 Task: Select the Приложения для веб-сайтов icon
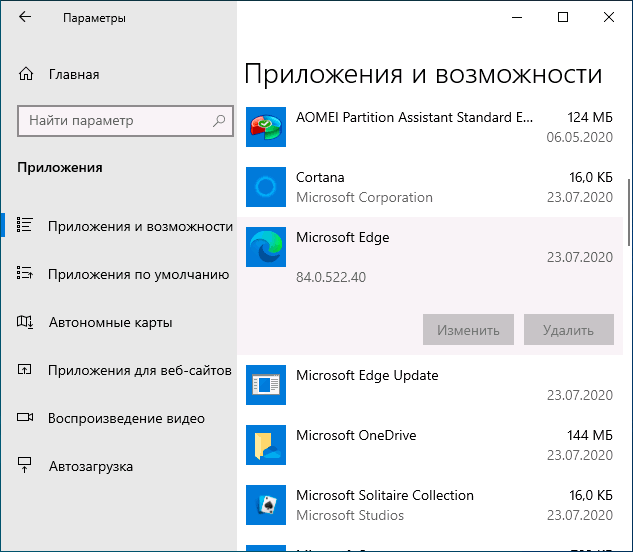[25, 369]
